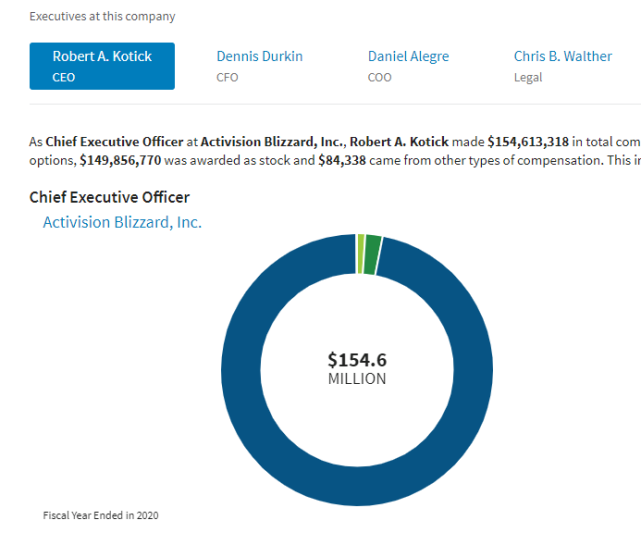Click the light green donut chart sliver
The image size is (641, 545).
[361, 254]
